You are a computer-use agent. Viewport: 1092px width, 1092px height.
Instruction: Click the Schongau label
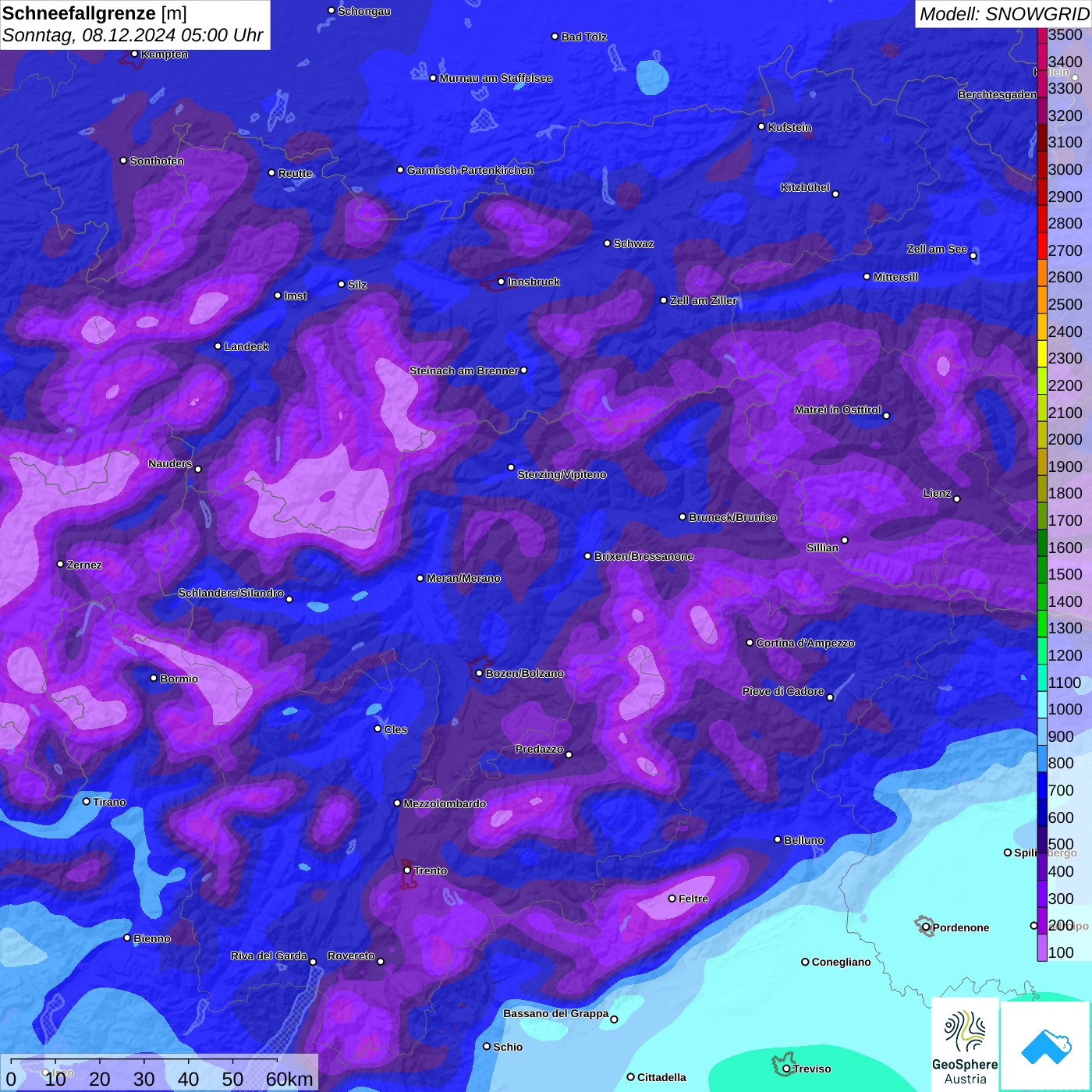click(x=364, y=11)
